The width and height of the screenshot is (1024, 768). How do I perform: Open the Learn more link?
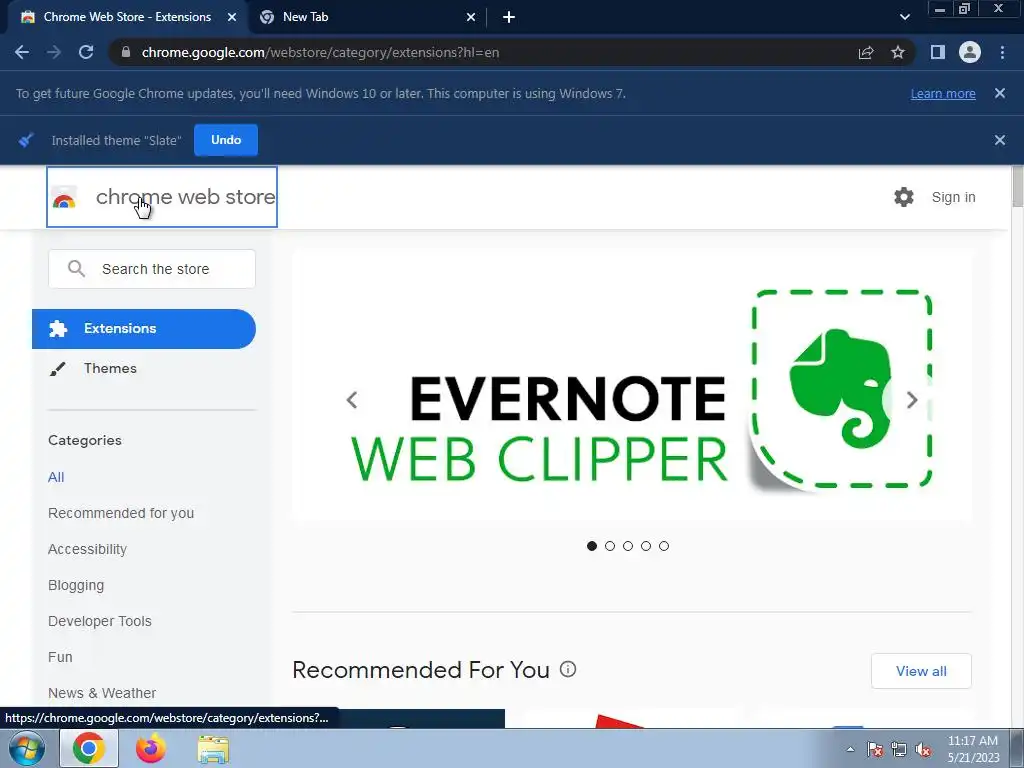943,93
